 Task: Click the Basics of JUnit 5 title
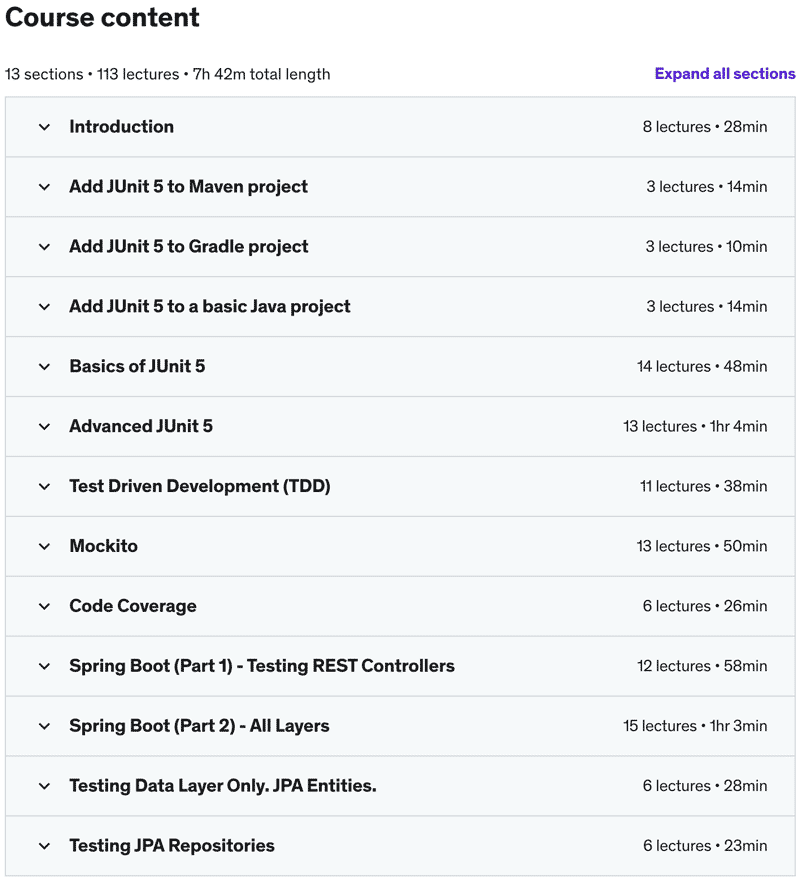point(137,366)
